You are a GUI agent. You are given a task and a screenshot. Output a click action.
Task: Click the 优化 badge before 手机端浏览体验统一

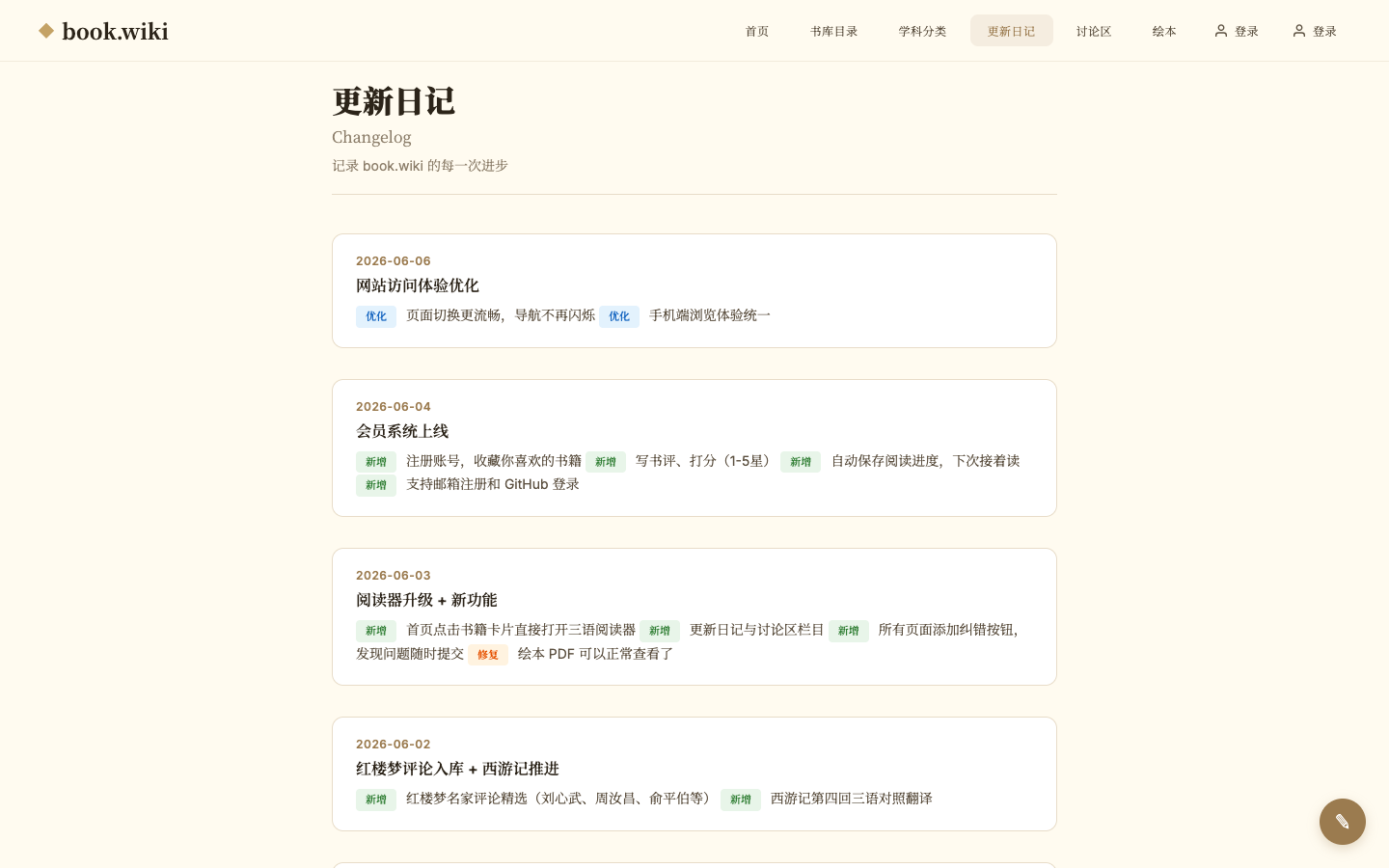pos(619,316)
